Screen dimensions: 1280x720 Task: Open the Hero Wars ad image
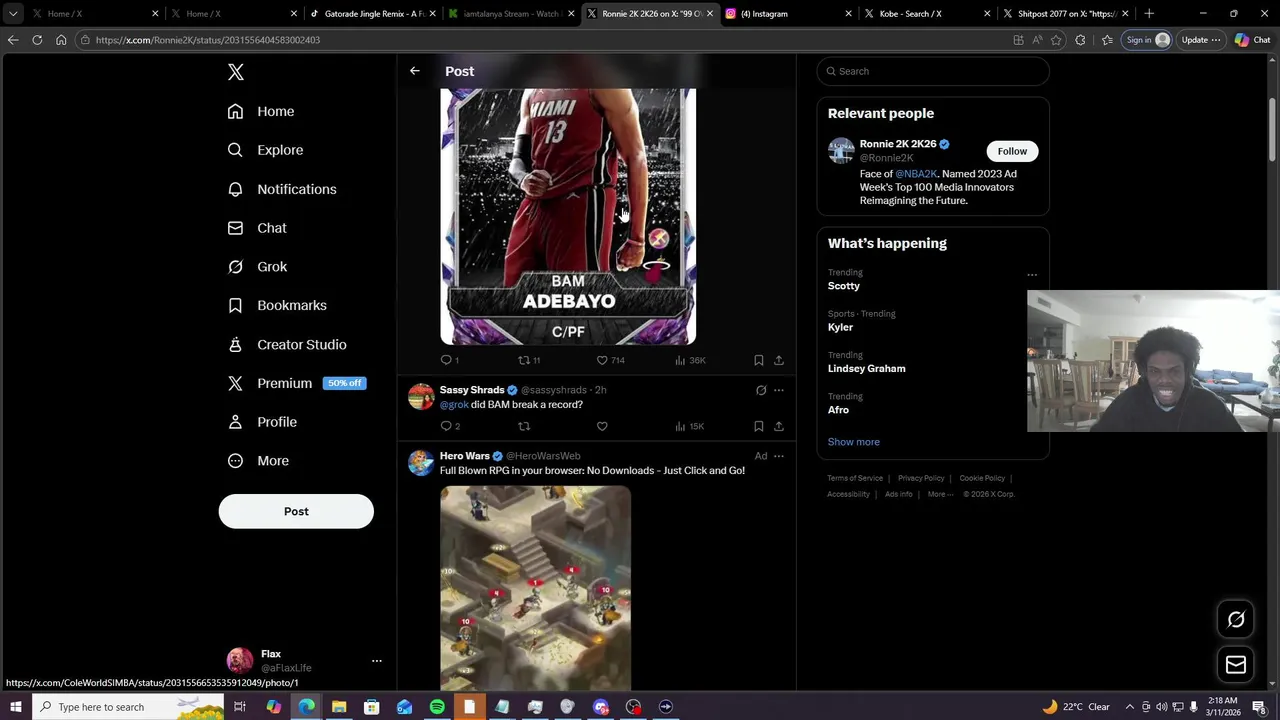[x=536, y=589]
